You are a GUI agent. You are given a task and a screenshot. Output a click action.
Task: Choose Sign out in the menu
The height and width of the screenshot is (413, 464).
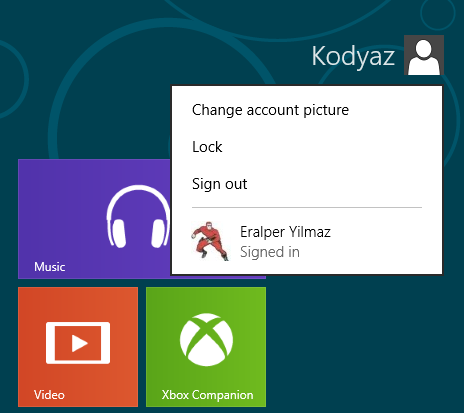click(x=220, y=184)
